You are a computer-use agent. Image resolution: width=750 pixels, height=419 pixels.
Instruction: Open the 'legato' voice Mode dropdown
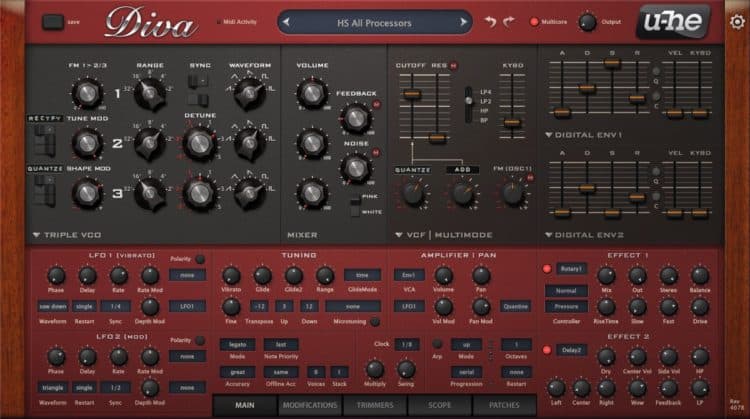[237, 344]
